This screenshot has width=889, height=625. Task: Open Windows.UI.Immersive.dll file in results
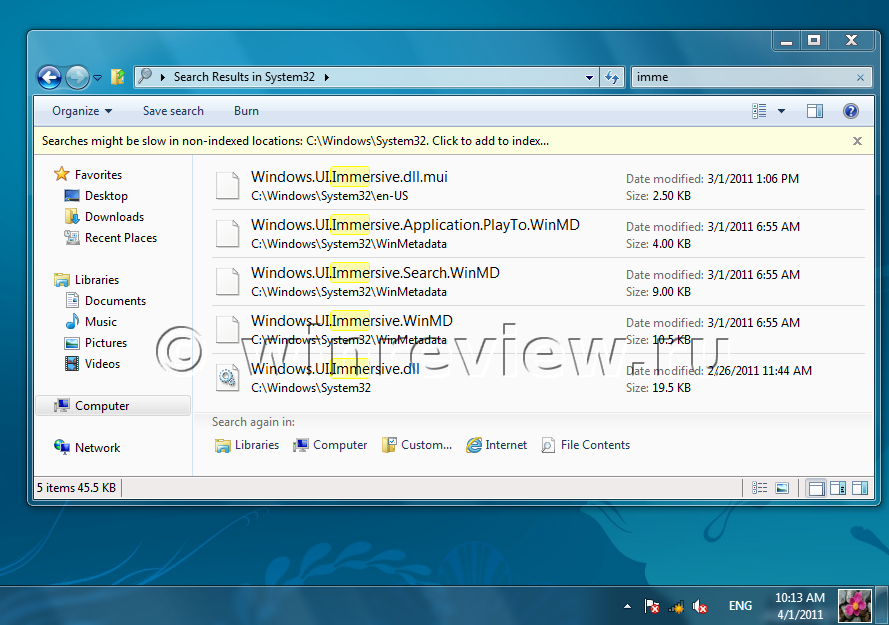click(335, 369)
